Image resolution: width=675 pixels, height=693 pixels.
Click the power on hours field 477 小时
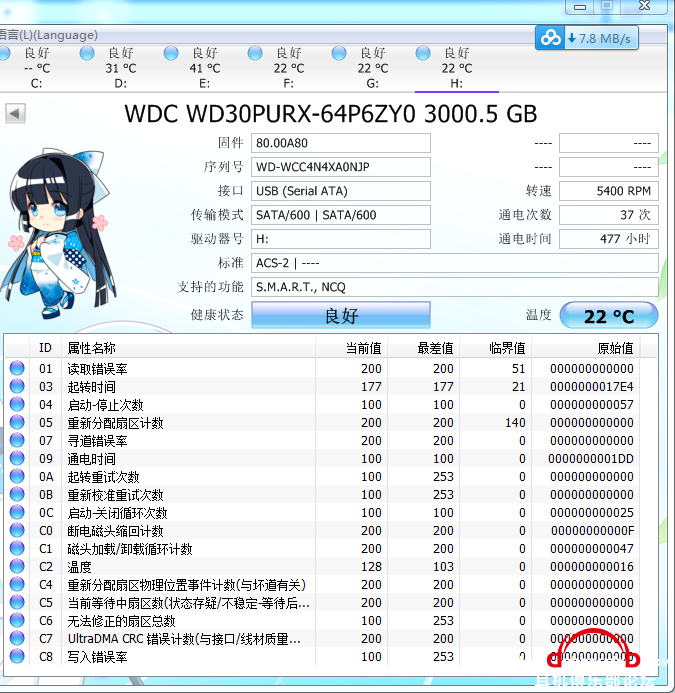tap(609, 239)
